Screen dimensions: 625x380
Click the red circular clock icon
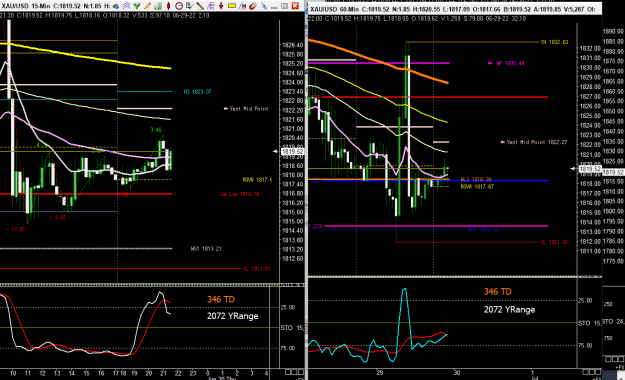click(x=179, y=6)
